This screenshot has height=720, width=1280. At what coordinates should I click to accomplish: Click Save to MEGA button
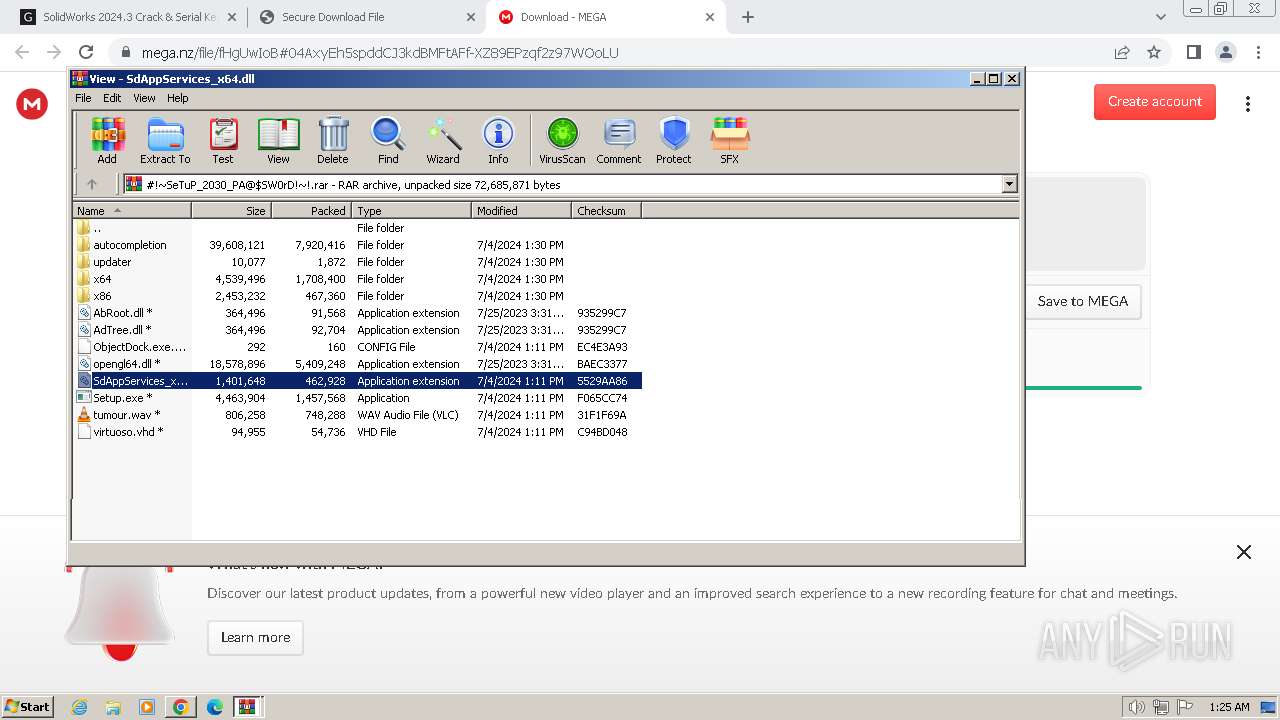coord(1083,301)
